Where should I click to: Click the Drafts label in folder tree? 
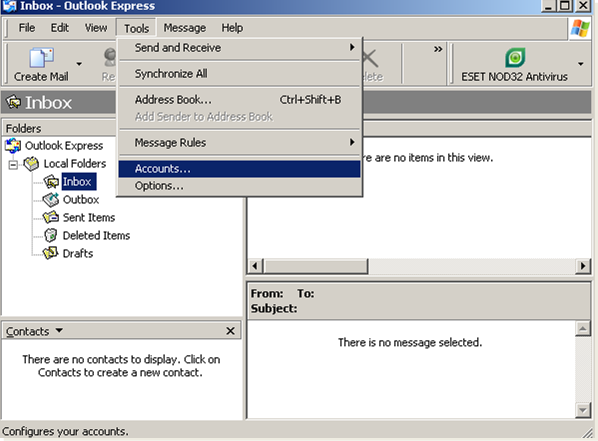pyautogui.click(x=78, y=253)
